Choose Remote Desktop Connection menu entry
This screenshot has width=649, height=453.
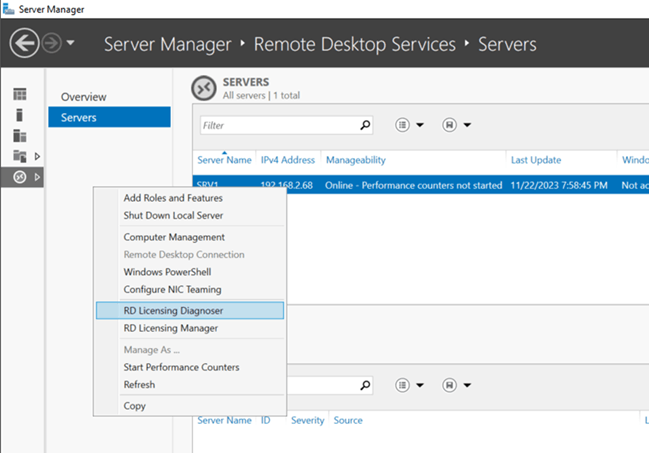184,255
